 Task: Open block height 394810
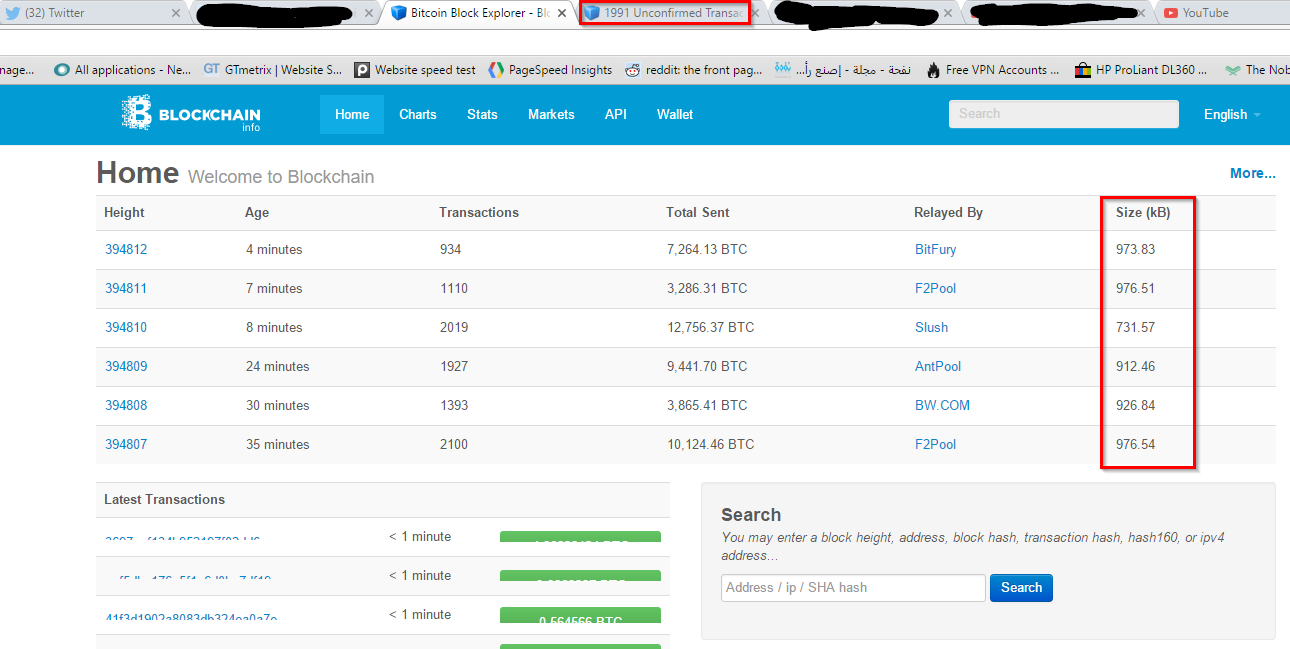click(126, 327)
